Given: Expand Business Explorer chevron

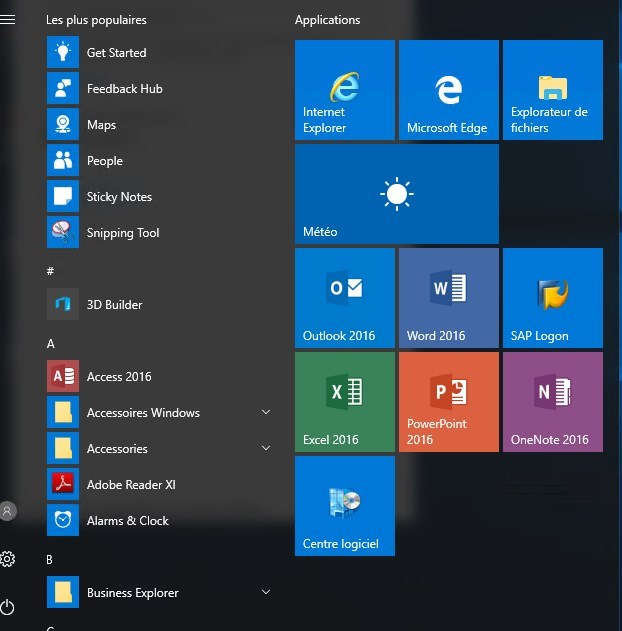Looking at the screenshot, I should [x=266, y=592].
